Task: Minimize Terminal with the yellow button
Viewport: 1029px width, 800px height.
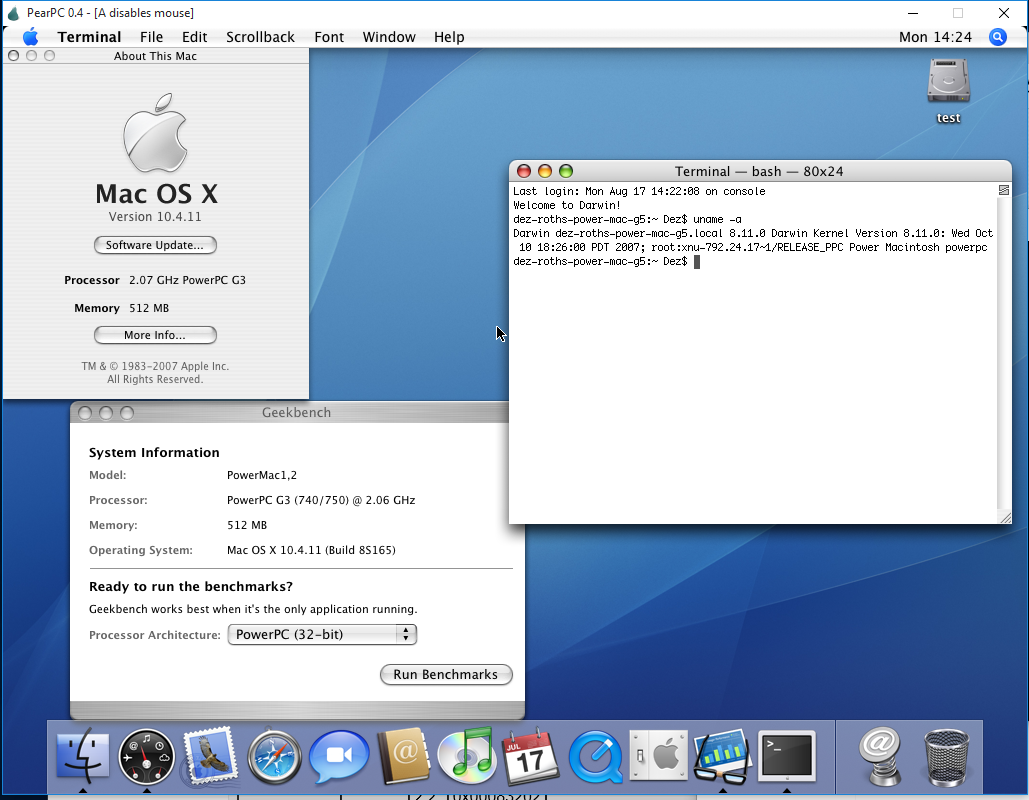Action: click(x=545, y=171)
